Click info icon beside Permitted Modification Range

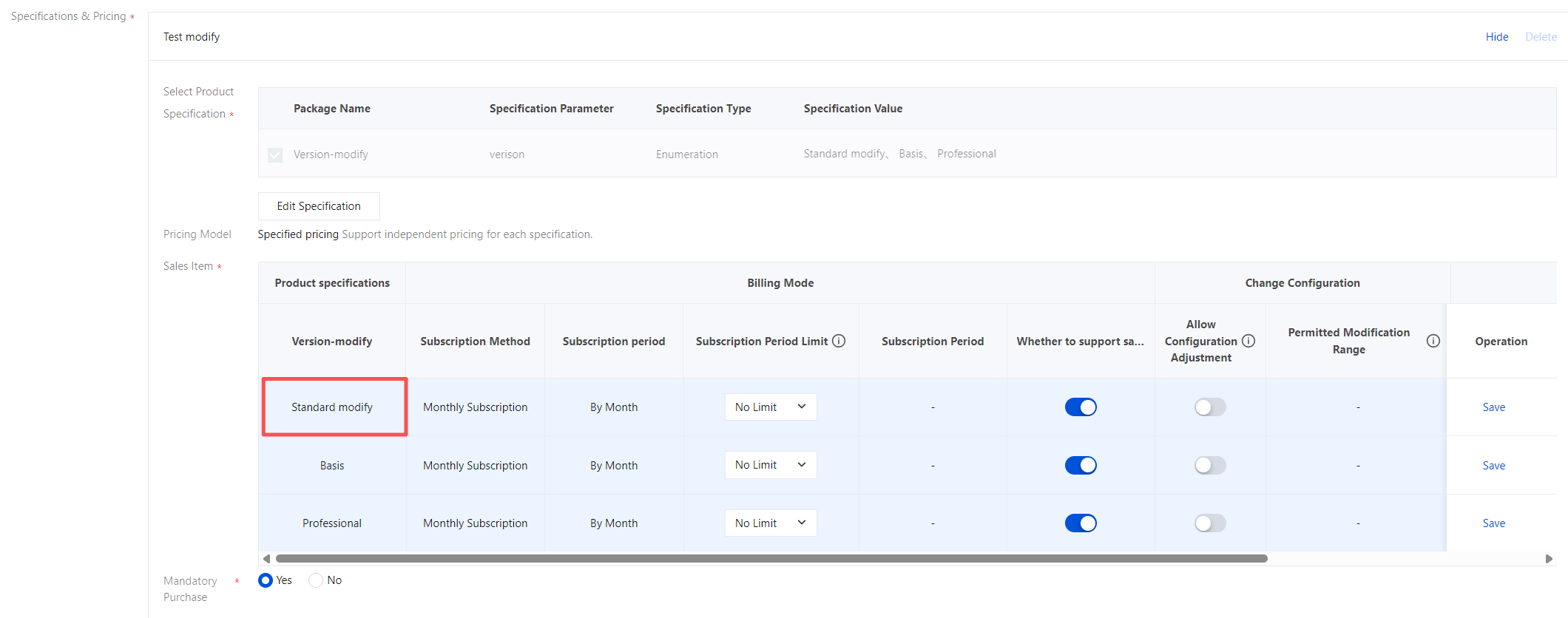coord(1433,341)
